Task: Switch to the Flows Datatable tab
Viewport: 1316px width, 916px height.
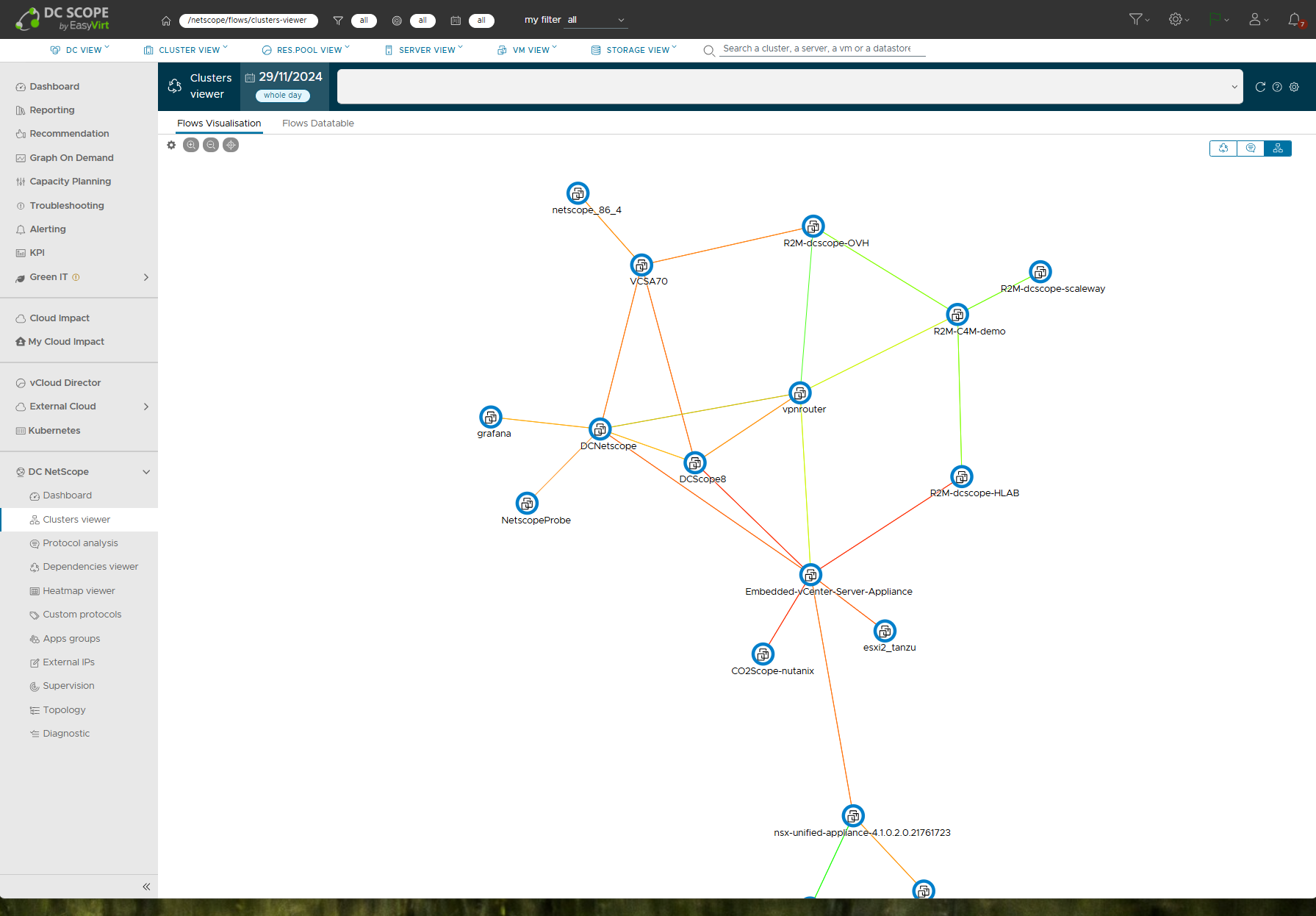Action: (318, 124)
